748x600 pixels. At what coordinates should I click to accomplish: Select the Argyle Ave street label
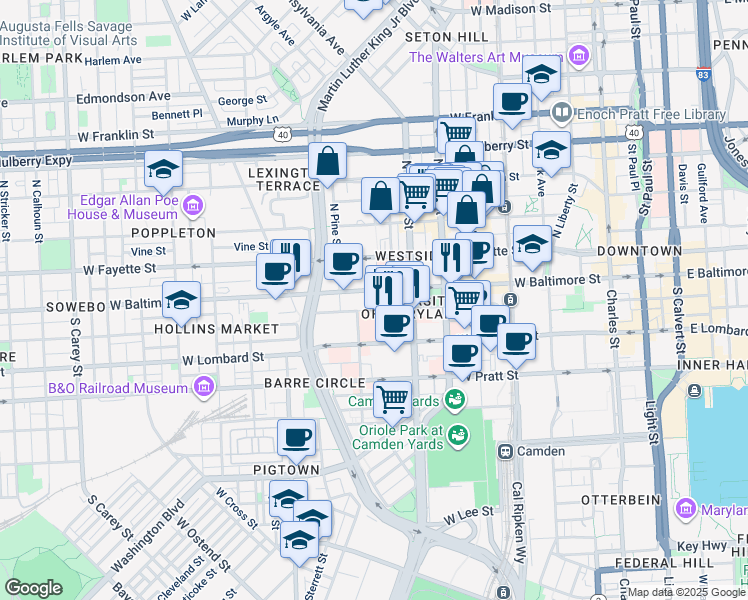coord(275,25)
